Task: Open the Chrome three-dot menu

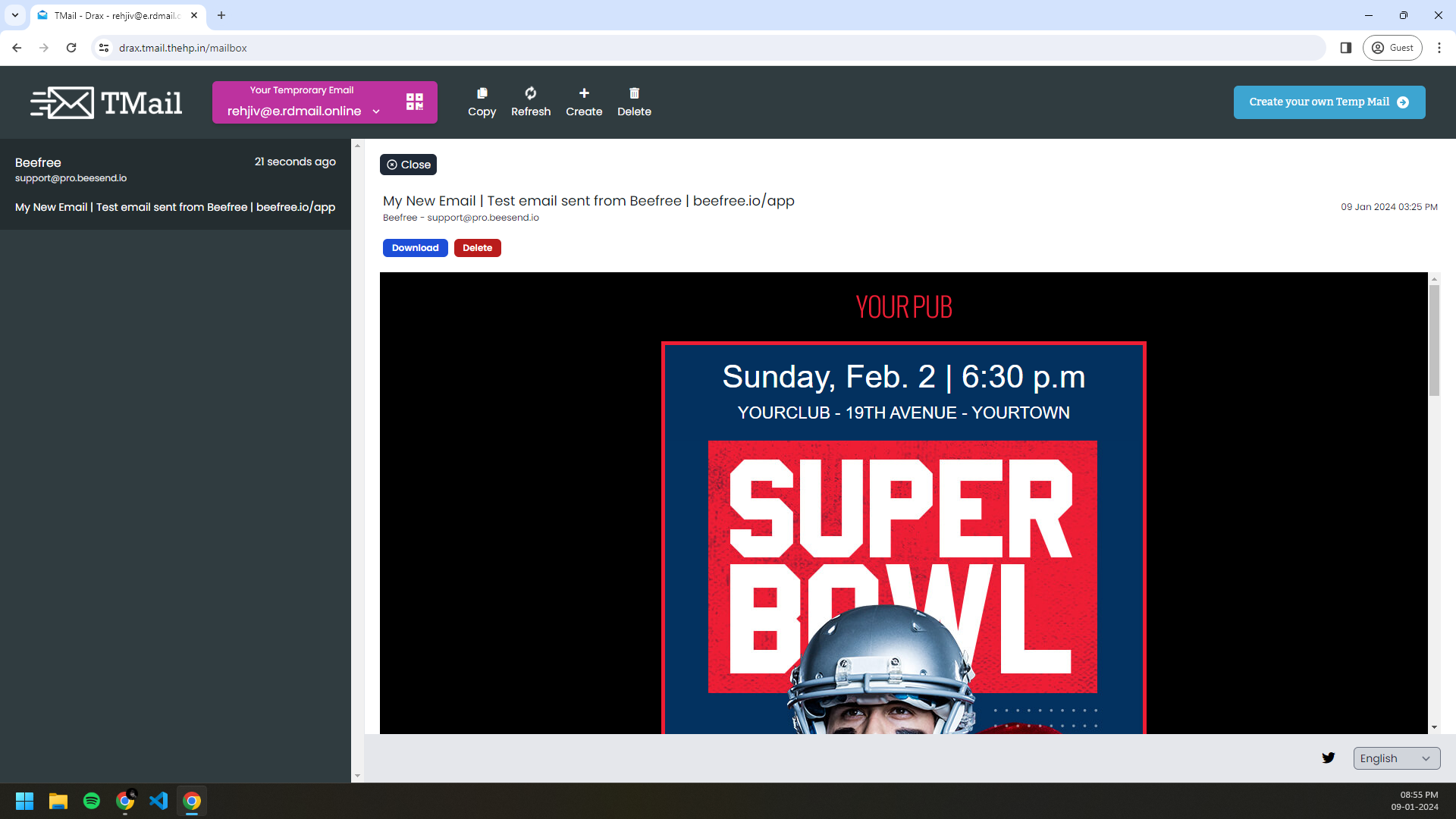Action: pos(1439,48)
